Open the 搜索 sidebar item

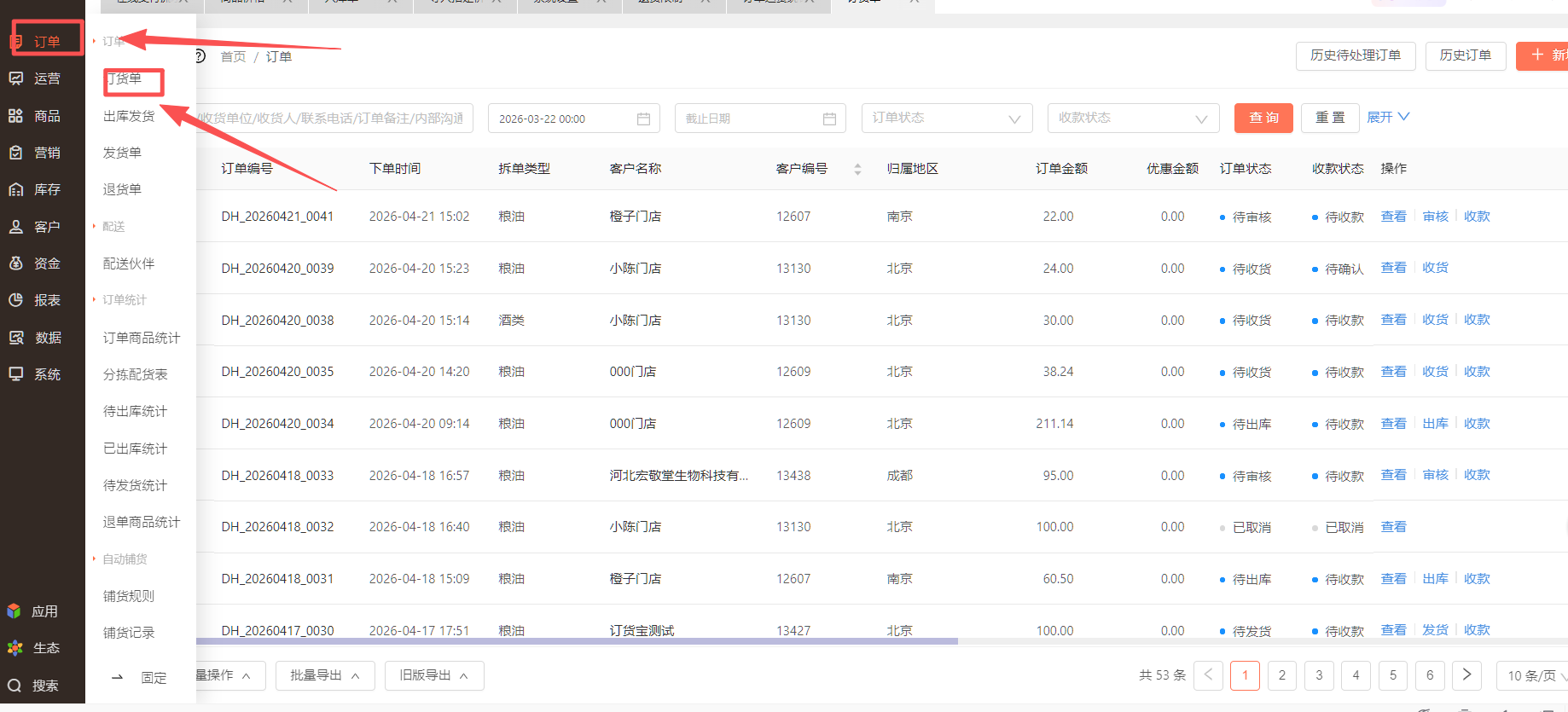(34, 686)
